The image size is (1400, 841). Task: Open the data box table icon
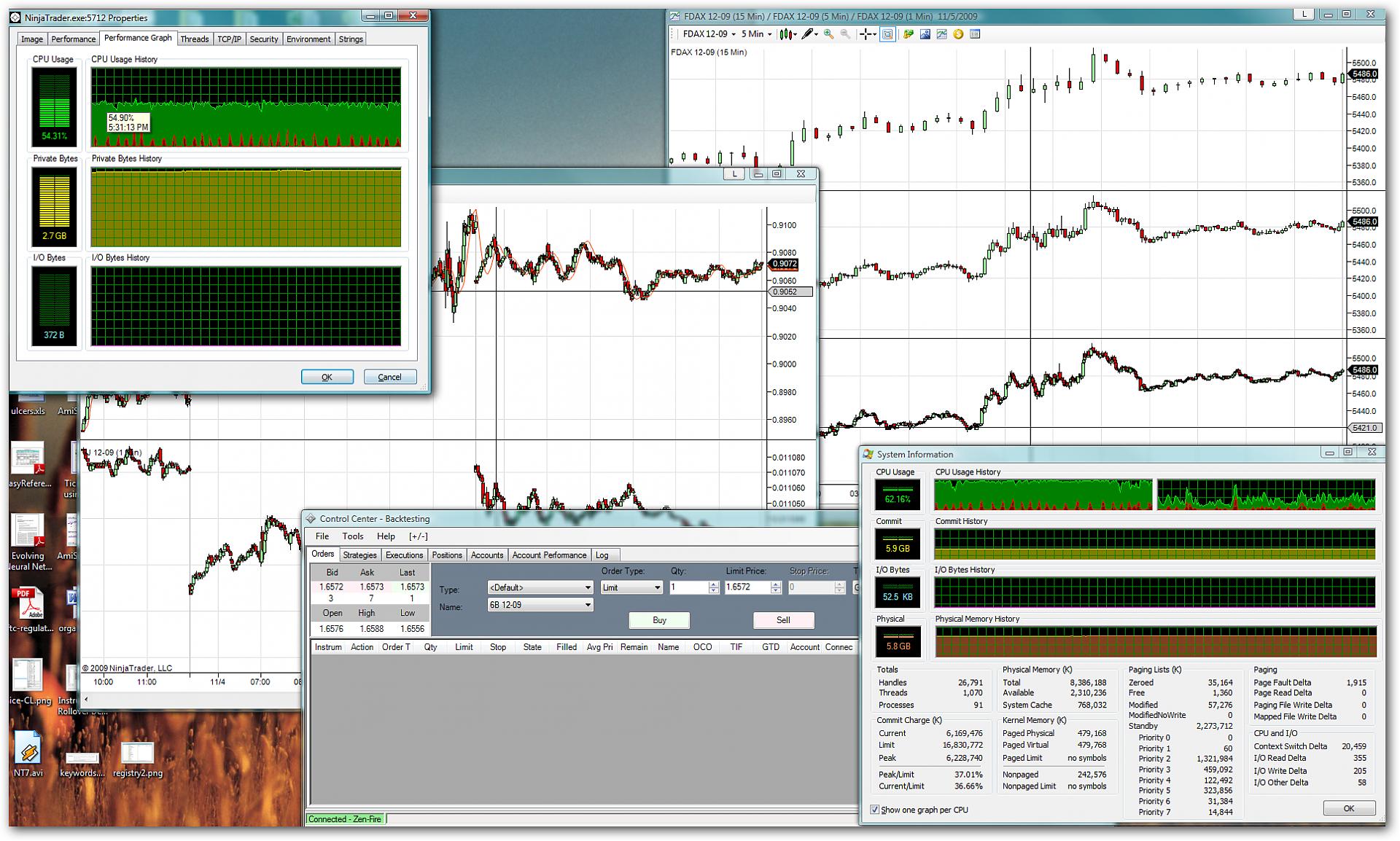tap(975, 34)
